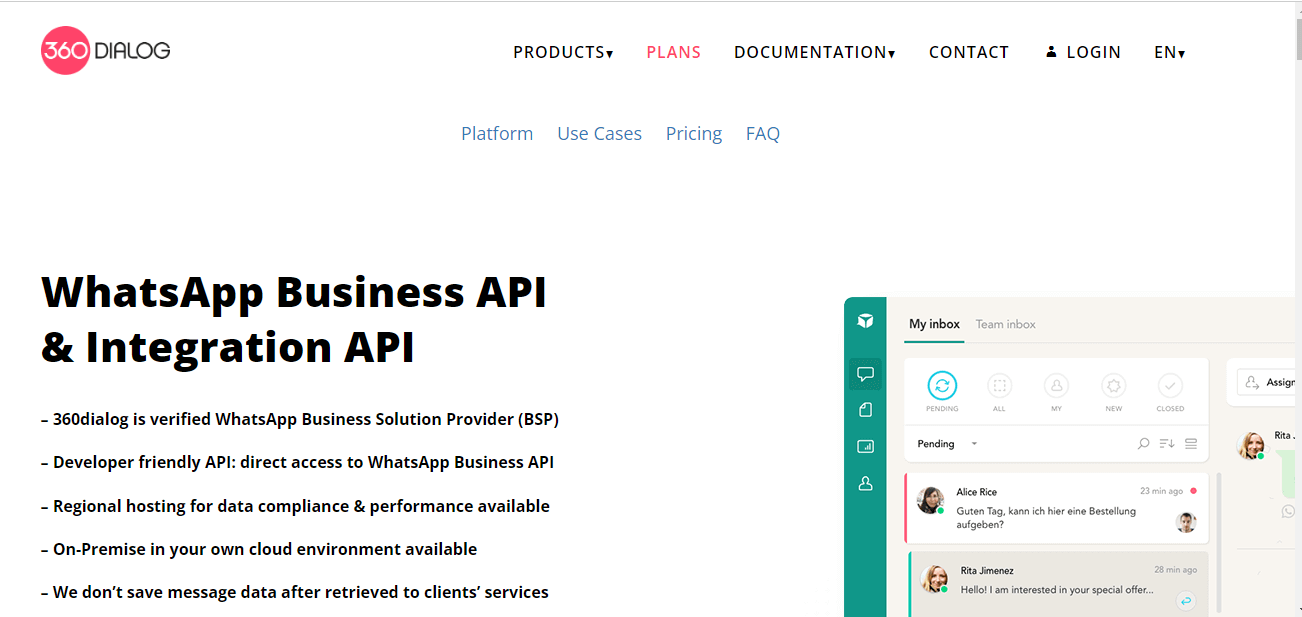Click the "& Integration API" heading line
Image resolution: width=1302 pixels, height=617 pixels.
228,346
